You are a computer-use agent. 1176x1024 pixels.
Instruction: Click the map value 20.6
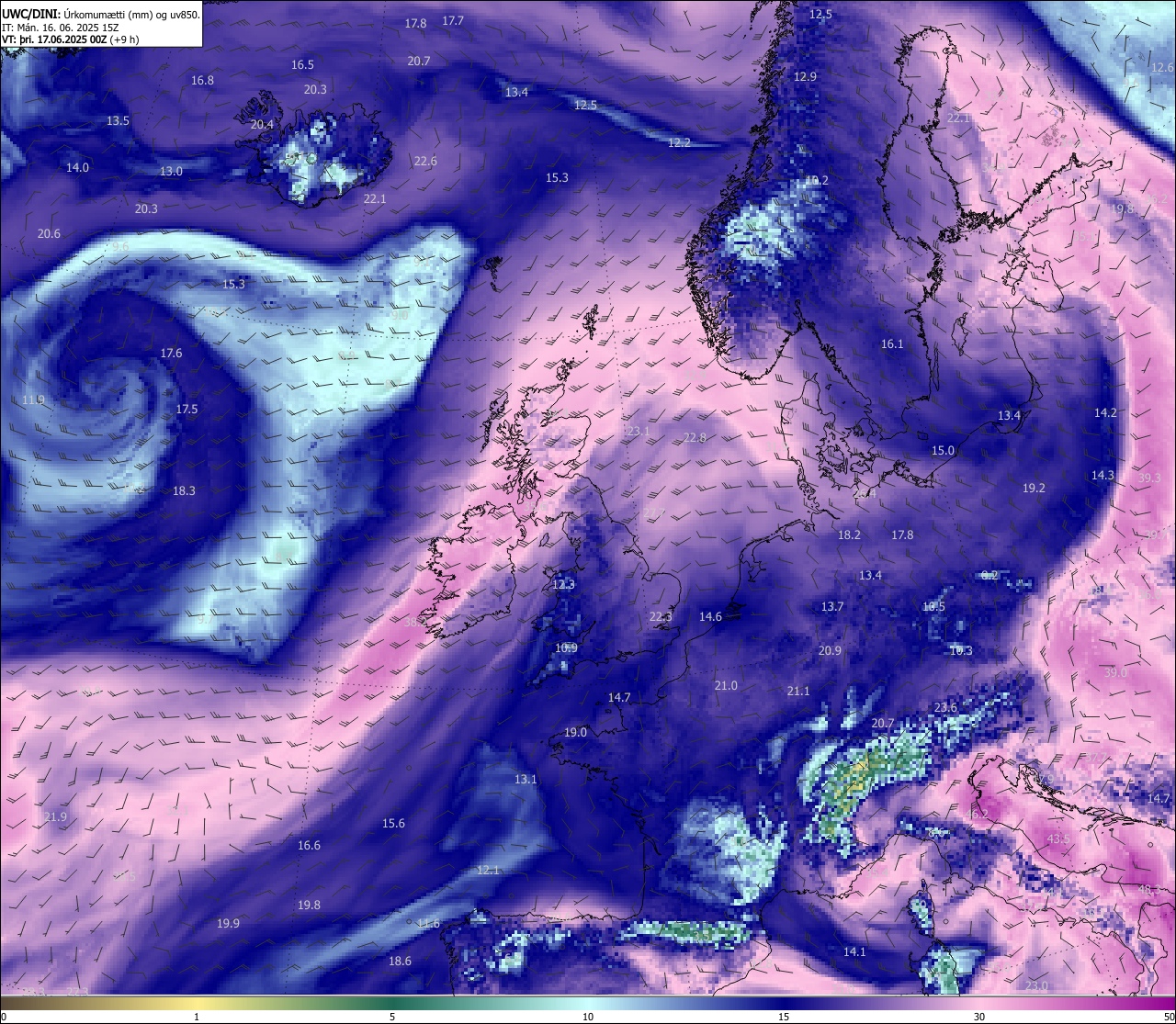pos(49,233)
